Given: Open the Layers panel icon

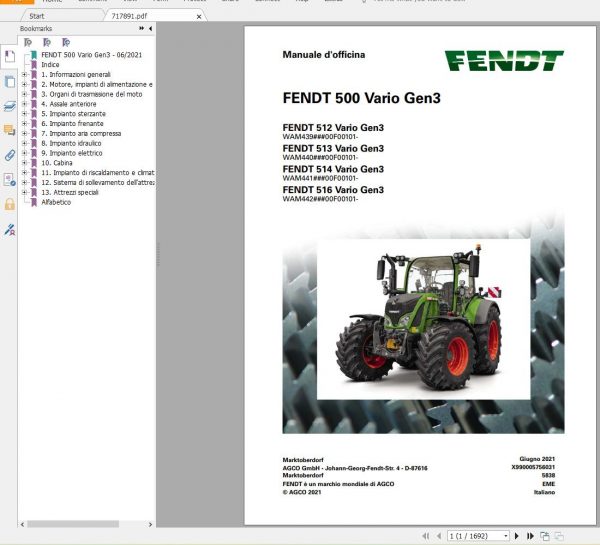Looking at the screenshot, I should coord(10,106).
